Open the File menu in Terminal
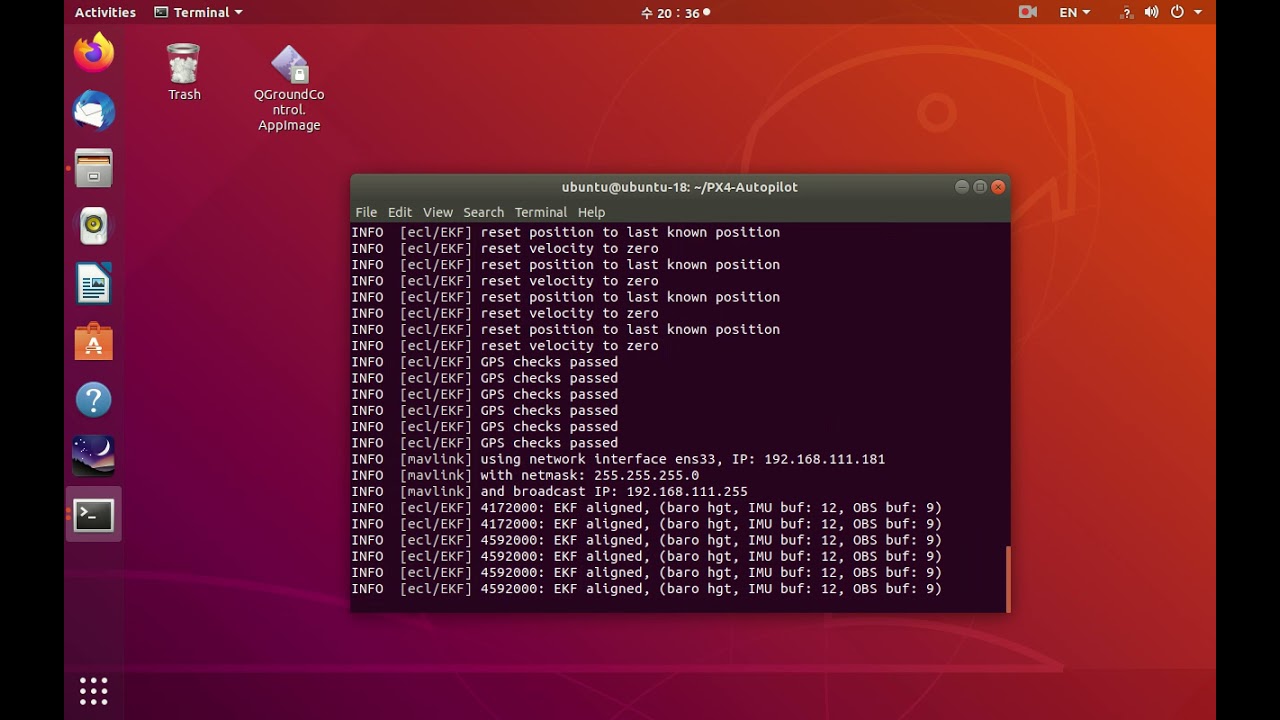This screenshot has width=1280, height=720. (366, 212)
